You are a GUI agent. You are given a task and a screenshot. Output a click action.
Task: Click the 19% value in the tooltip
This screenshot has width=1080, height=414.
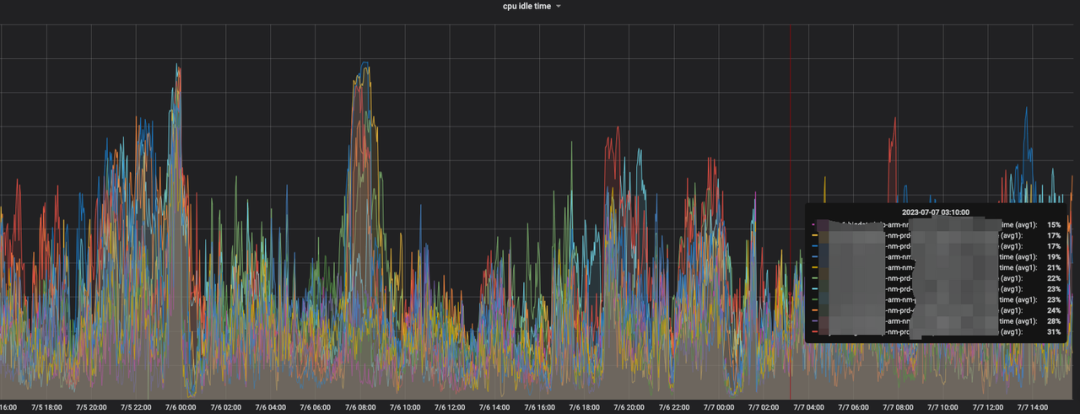(1054, 257)
